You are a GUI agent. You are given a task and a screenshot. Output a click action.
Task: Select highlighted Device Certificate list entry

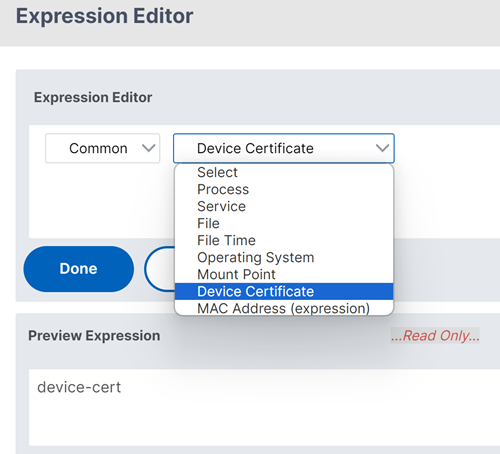coord(284,291)
